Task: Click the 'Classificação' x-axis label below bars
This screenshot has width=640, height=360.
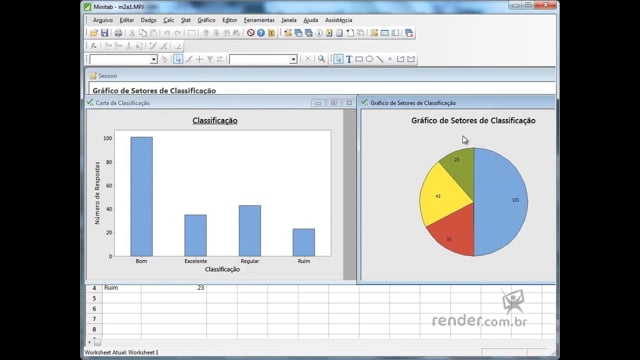Action: pyautogui.click(x=222, y=269)
